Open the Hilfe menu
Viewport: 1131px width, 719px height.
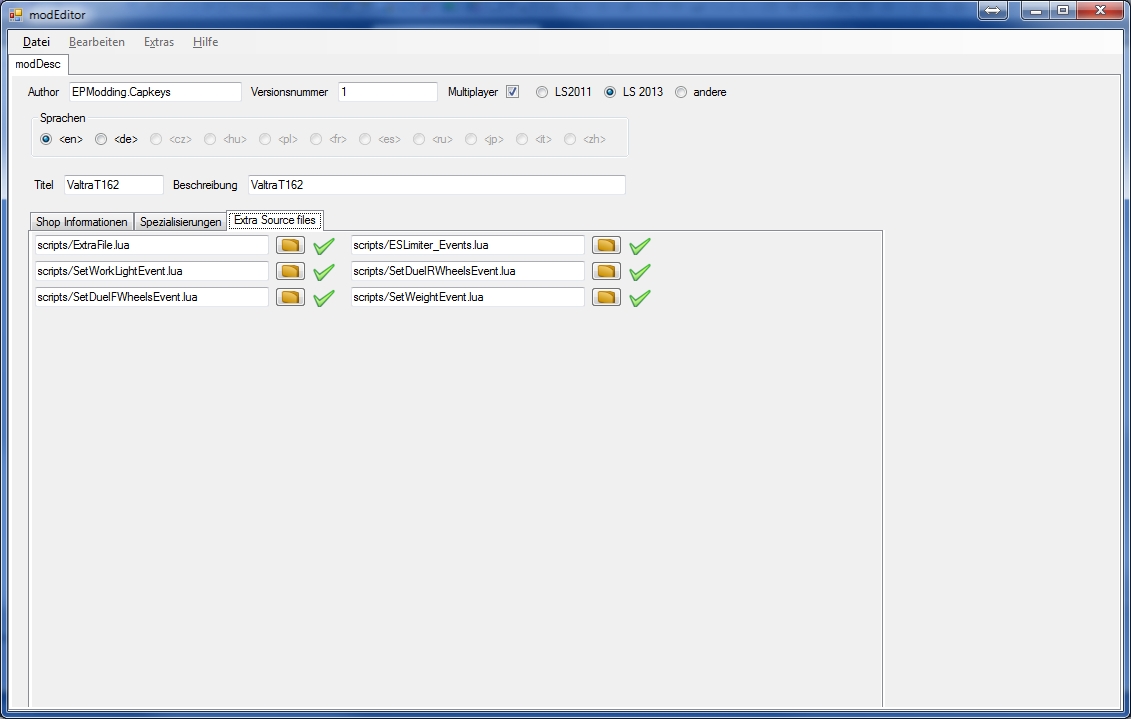206,42
